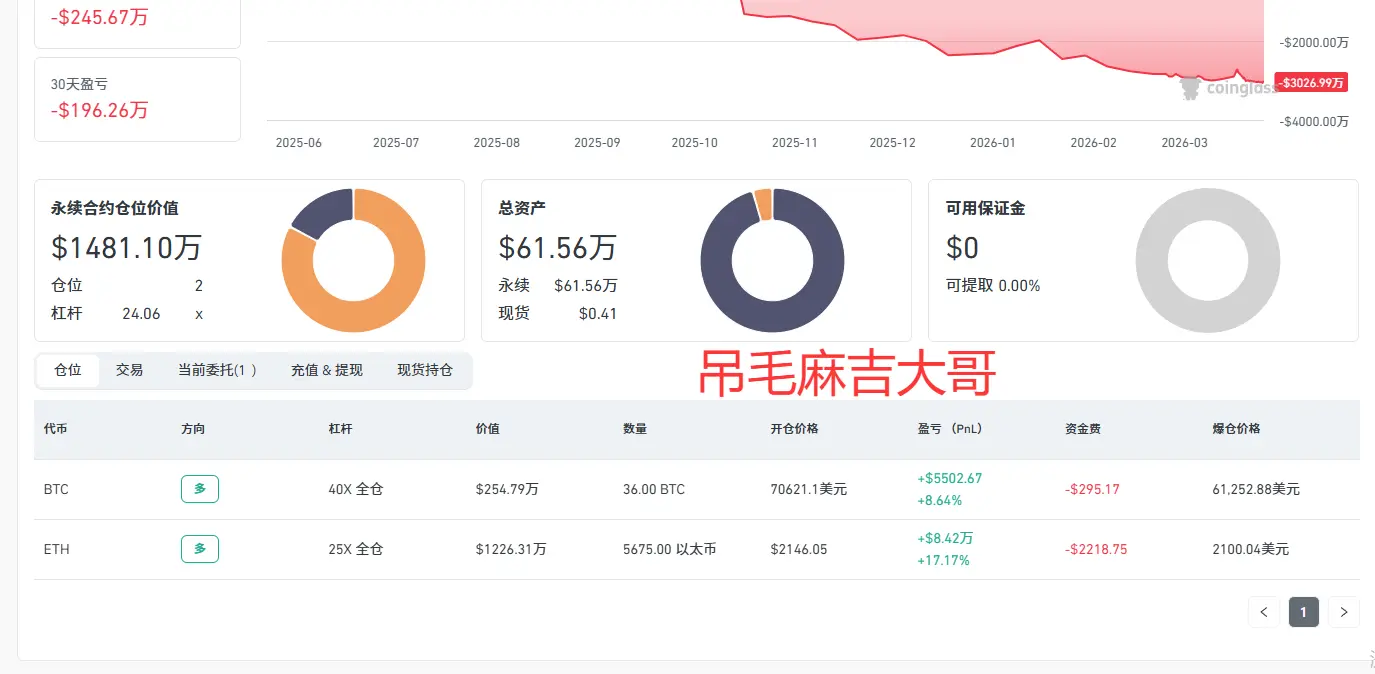Viewport: 1375px width, 674px height.
Task: Click the -$2218.75 funding fee
Action: click(x=1096, y=550)
